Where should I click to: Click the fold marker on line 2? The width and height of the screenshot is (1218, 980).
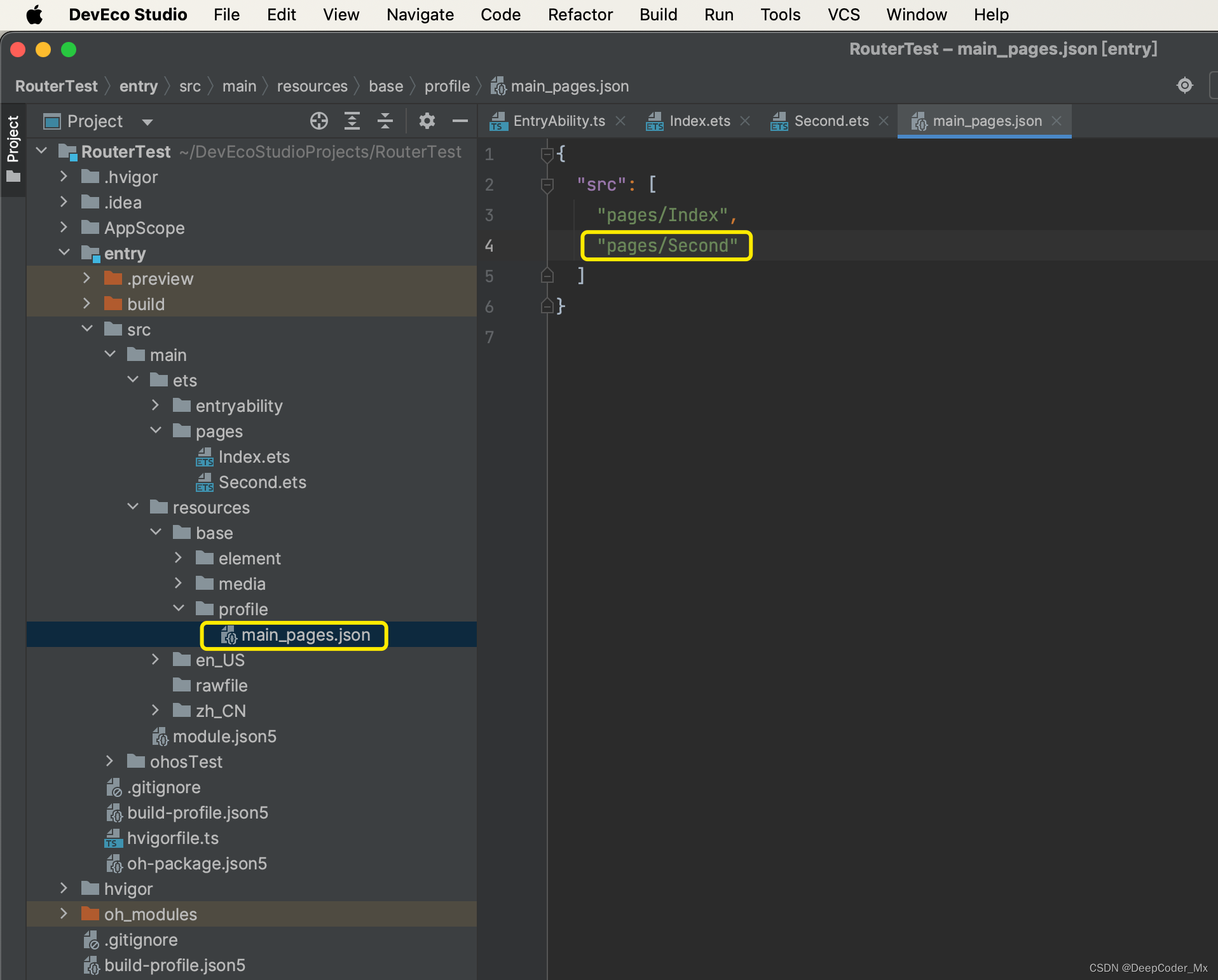[x=547, y=185]
